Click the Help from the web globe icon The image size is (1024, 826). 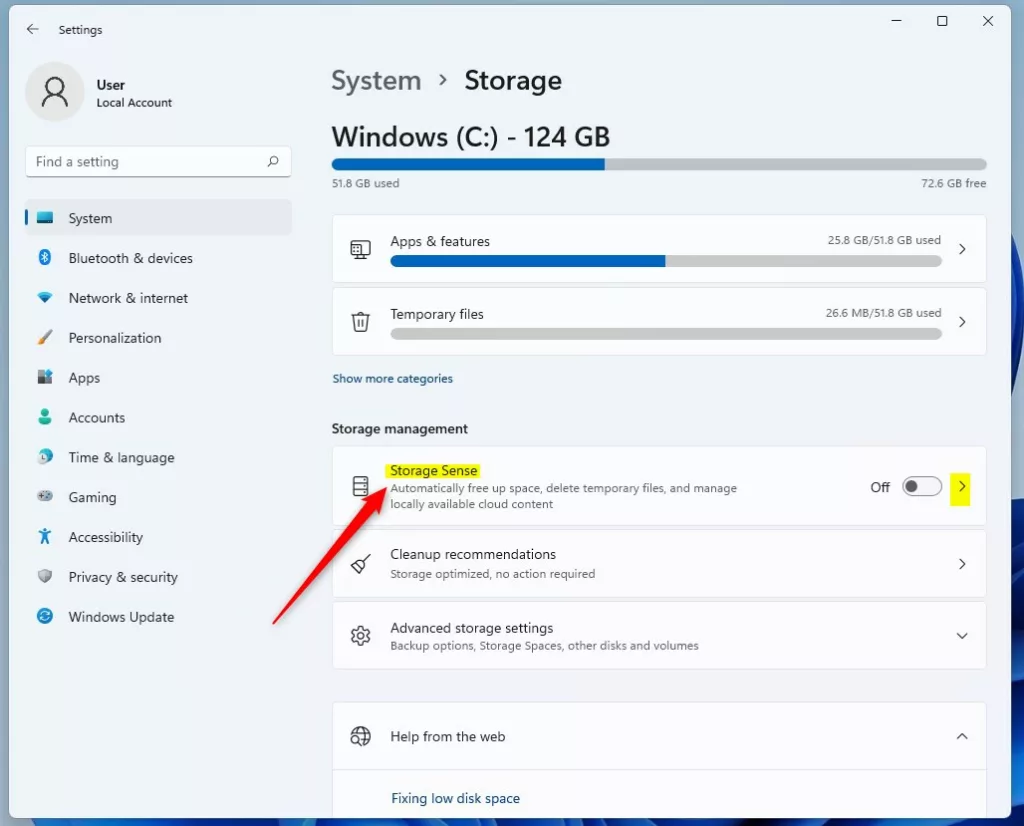point(360,736)
